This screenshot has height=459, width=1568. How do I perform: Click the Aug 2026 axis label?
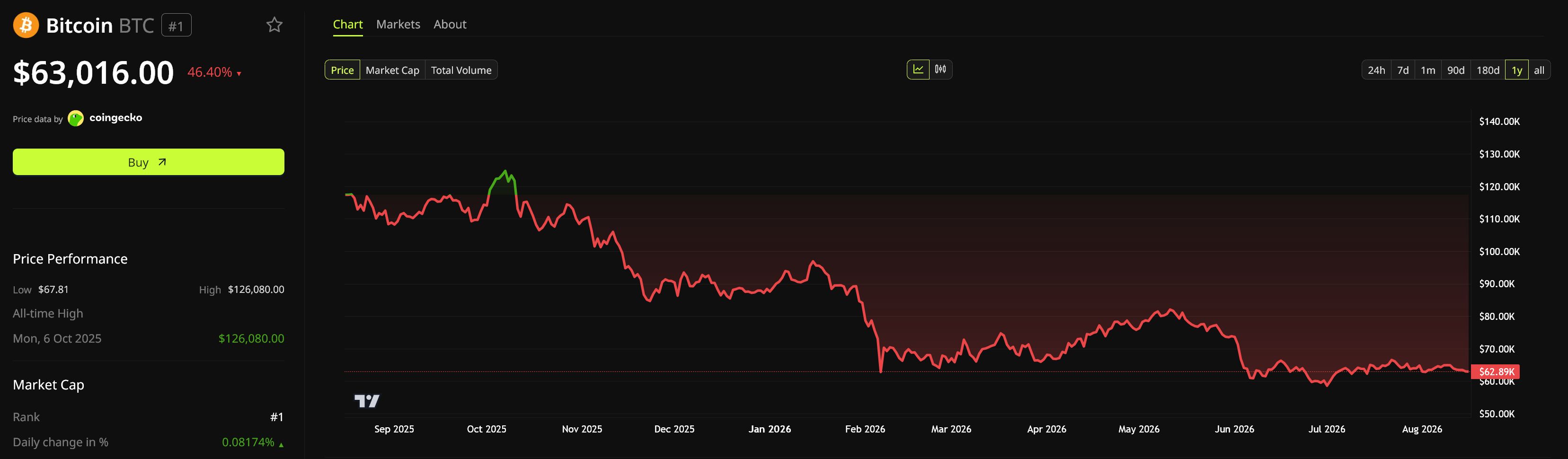(x=1422, y=429)
